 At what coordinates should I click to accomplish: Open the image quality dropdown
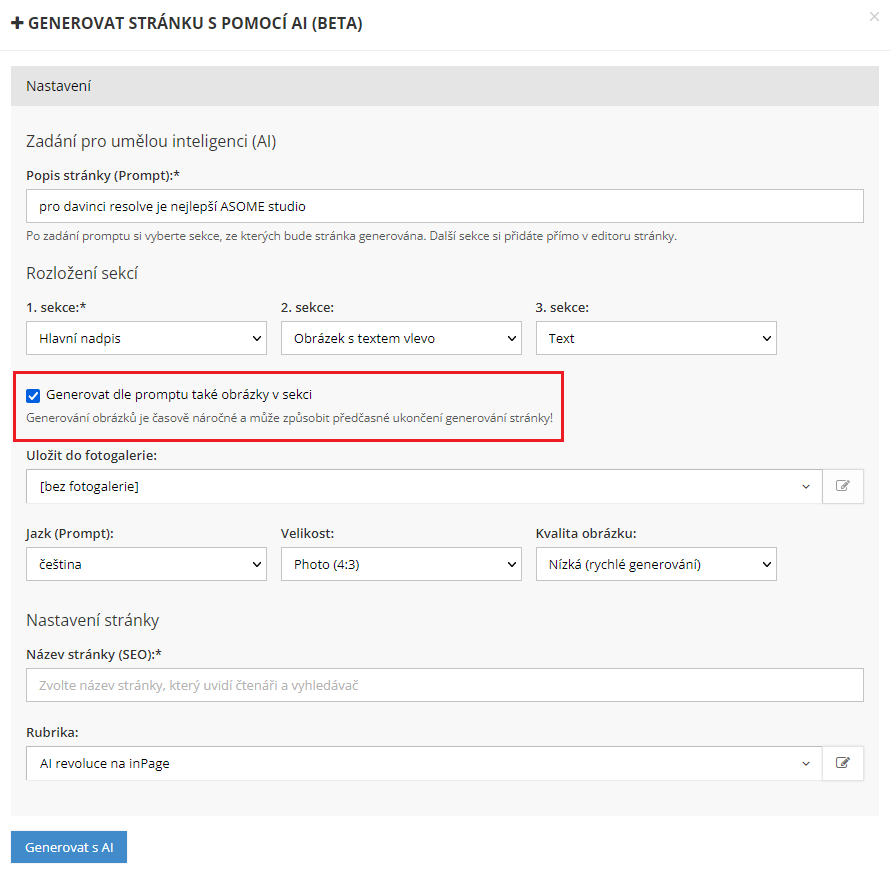pos(656,564)
